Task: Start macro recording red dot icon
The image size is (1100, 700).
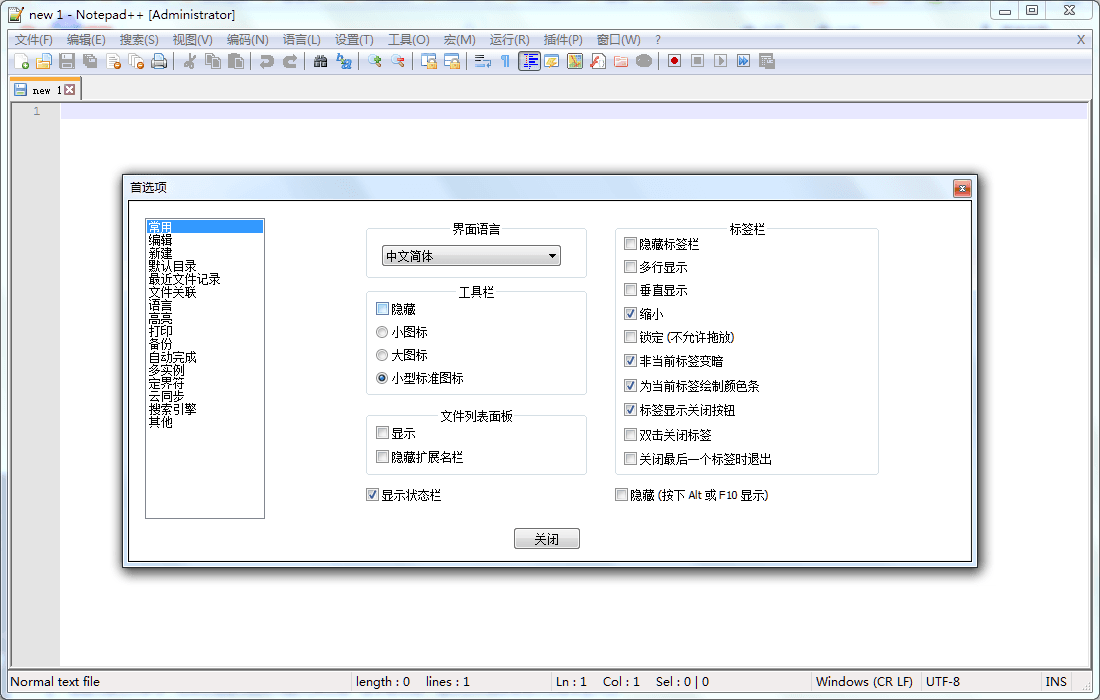Action: click(x=674, y=62)
